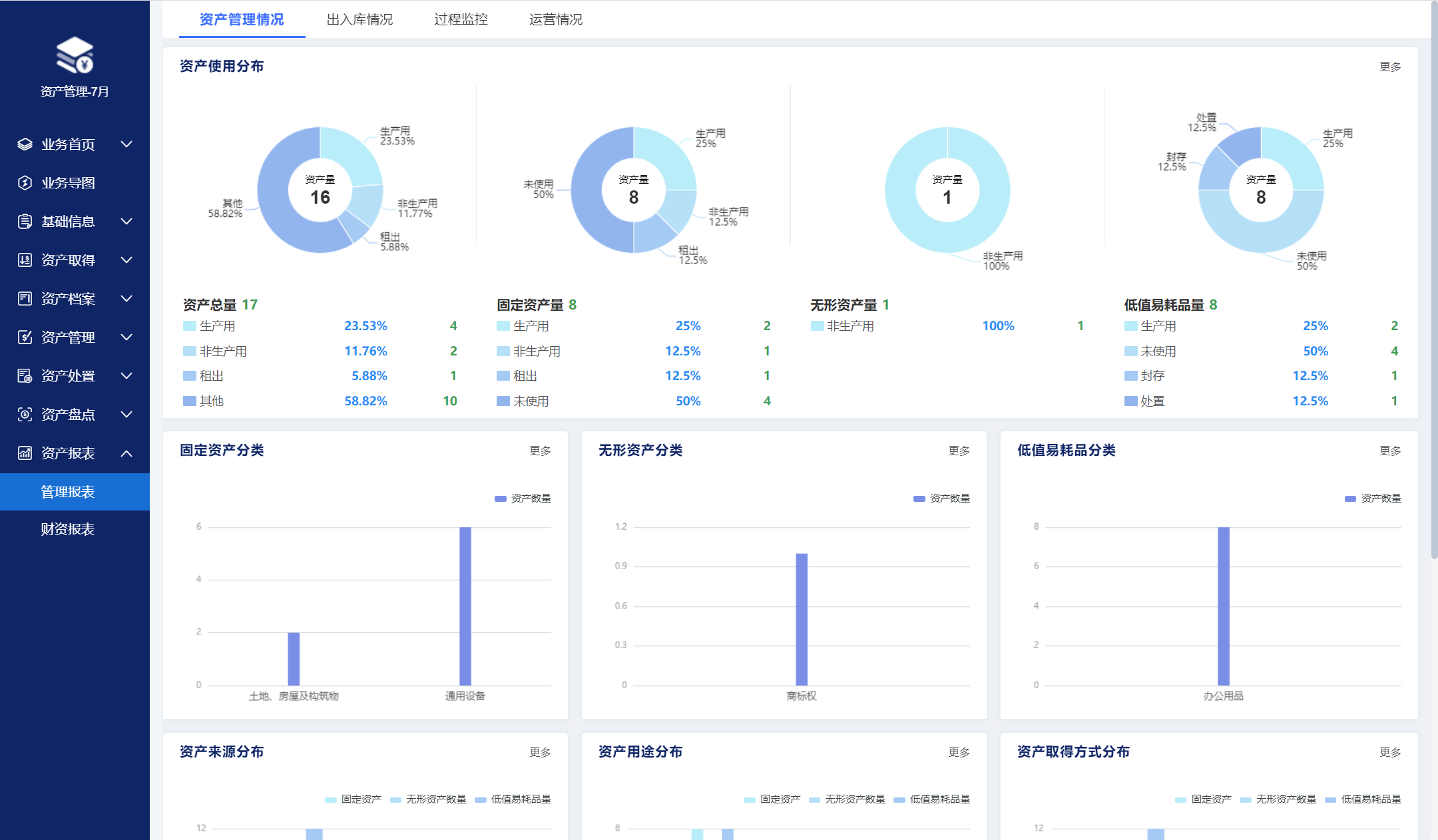Image resolution: width=1438 pixels, height=840 pixels.
Task: Switch to the 出入库情况 tab
Action: click(359, 19)
